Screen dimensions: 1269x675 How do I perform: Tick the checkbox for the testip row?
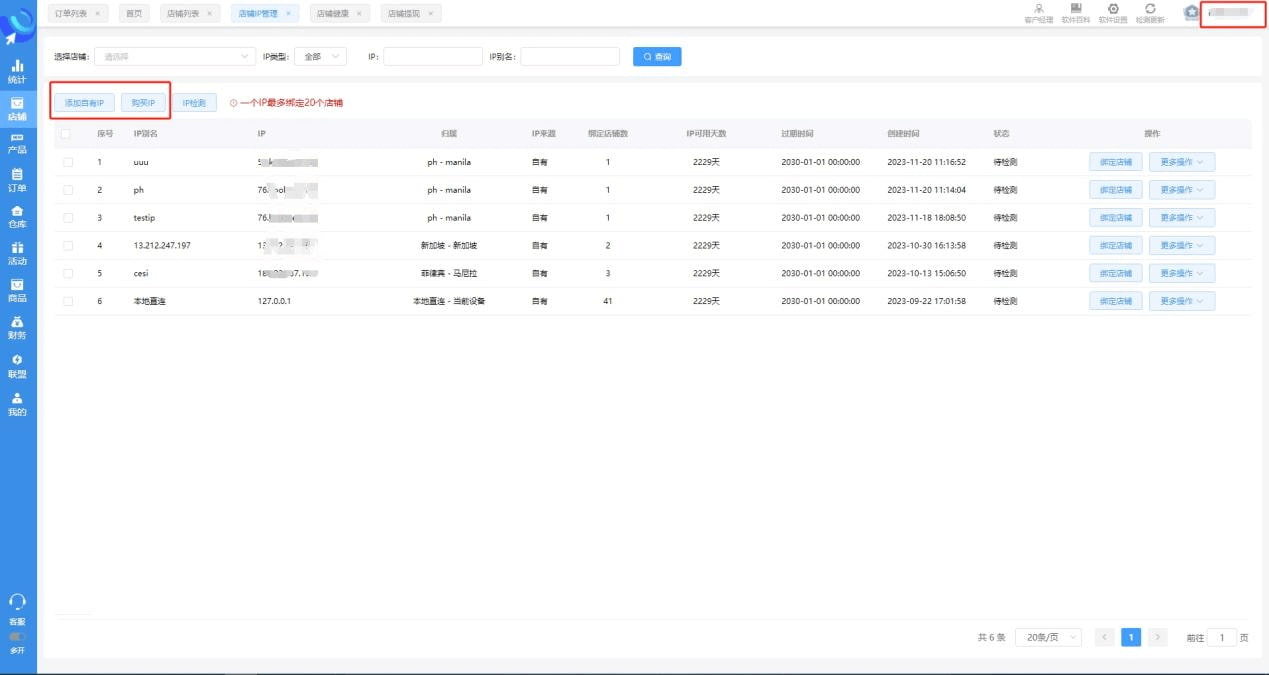[x=67, y=218]
